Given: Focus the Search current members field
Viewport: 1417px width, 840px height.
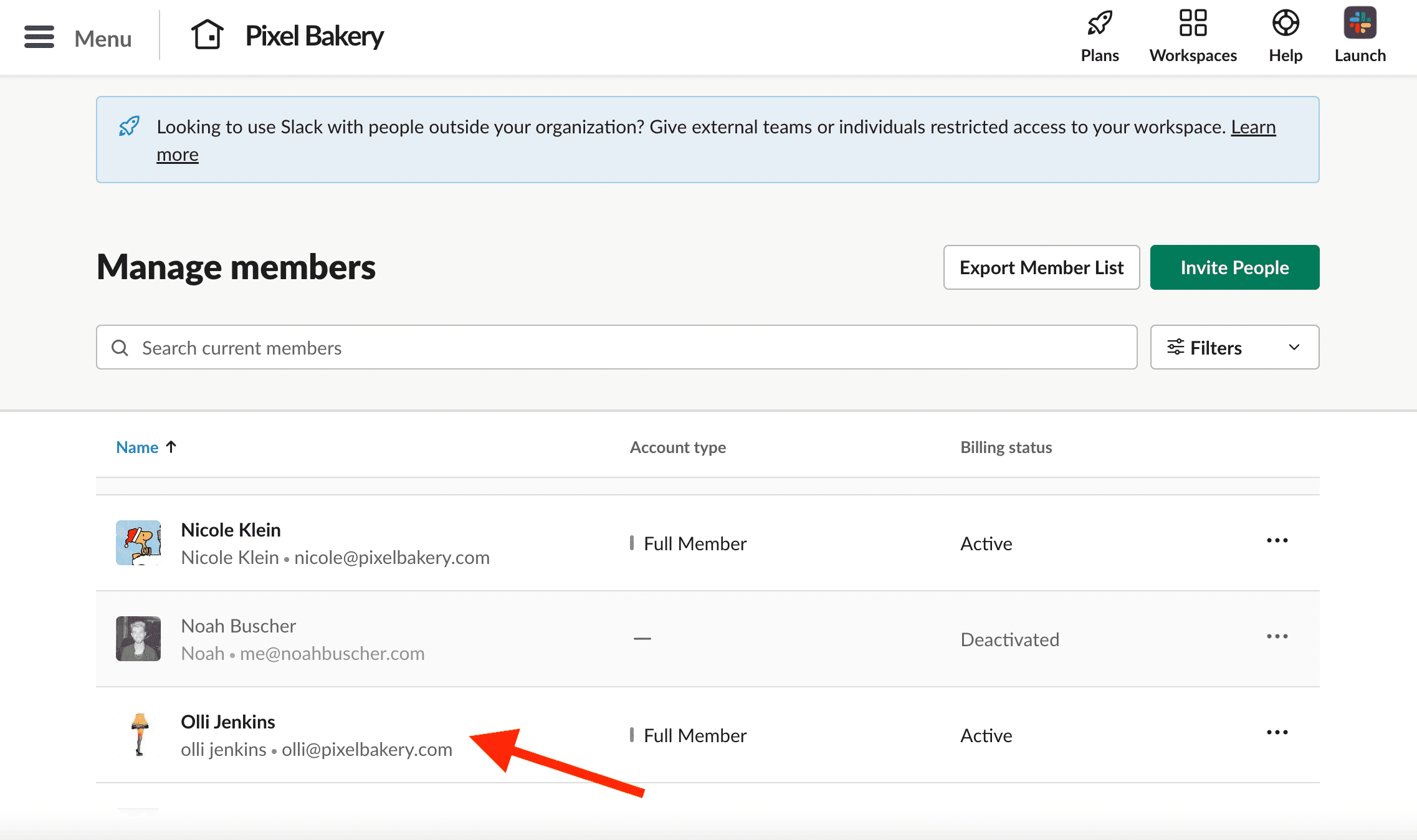Looking at the screenshot, I should tap(616, 347).
